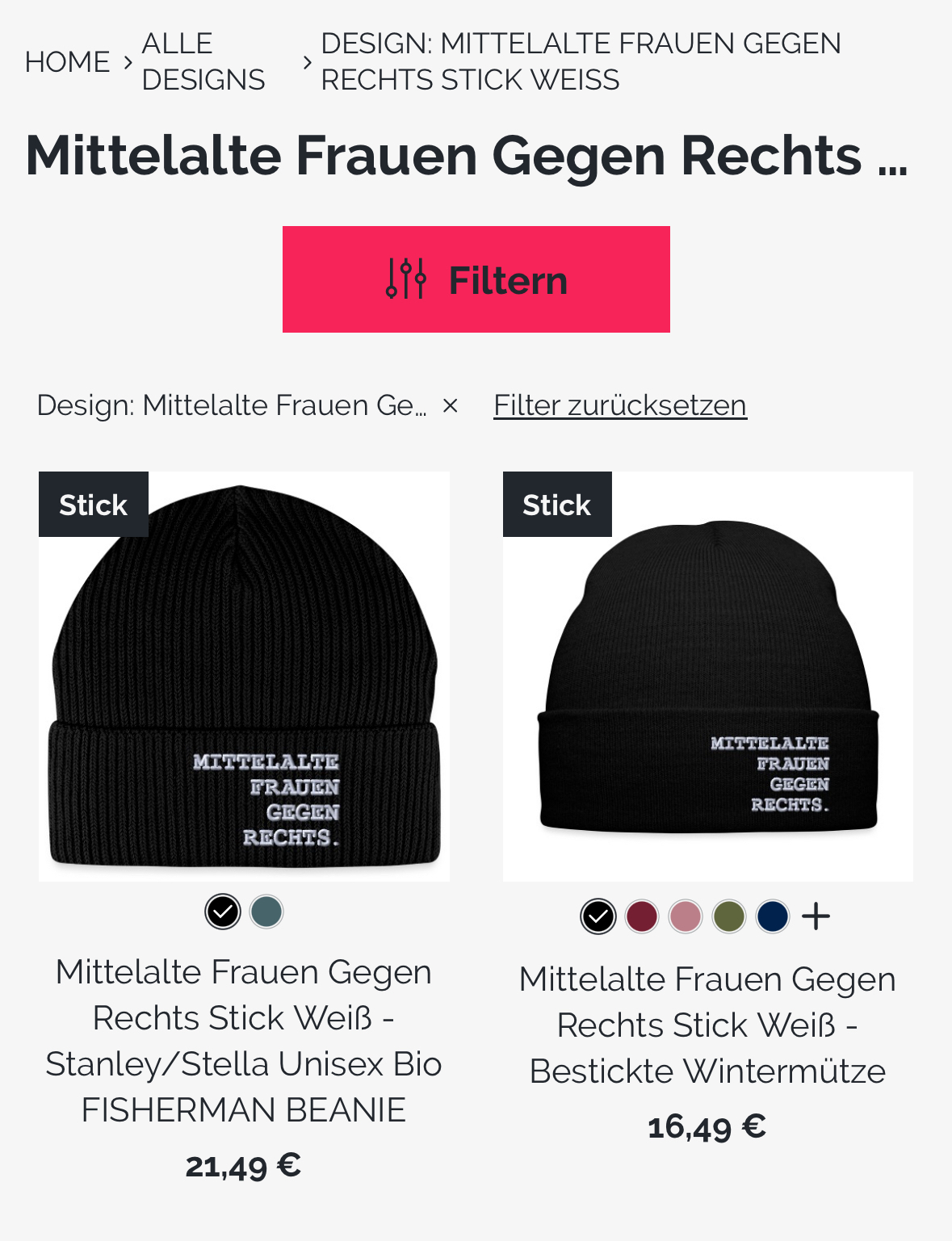Click the Stick badge on Fisherman Beanie
This screenshot has height=1241, width=952.
pos(94,505)
